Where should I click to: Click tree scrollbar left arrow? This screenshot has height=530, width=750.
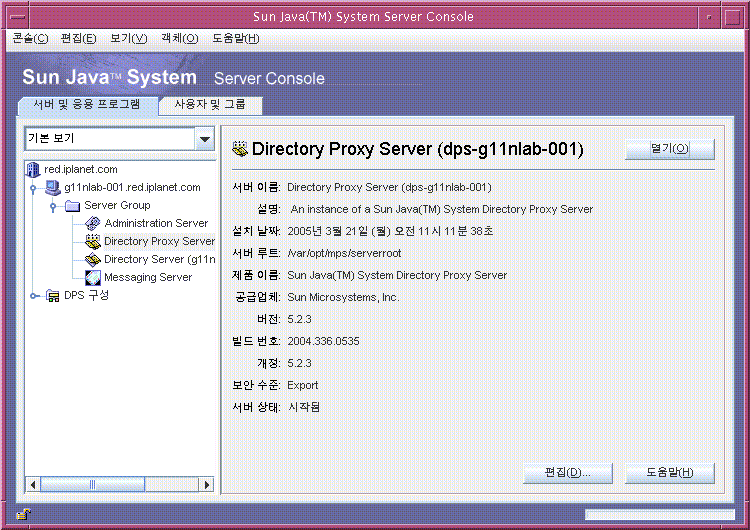[x=33, y=485]
